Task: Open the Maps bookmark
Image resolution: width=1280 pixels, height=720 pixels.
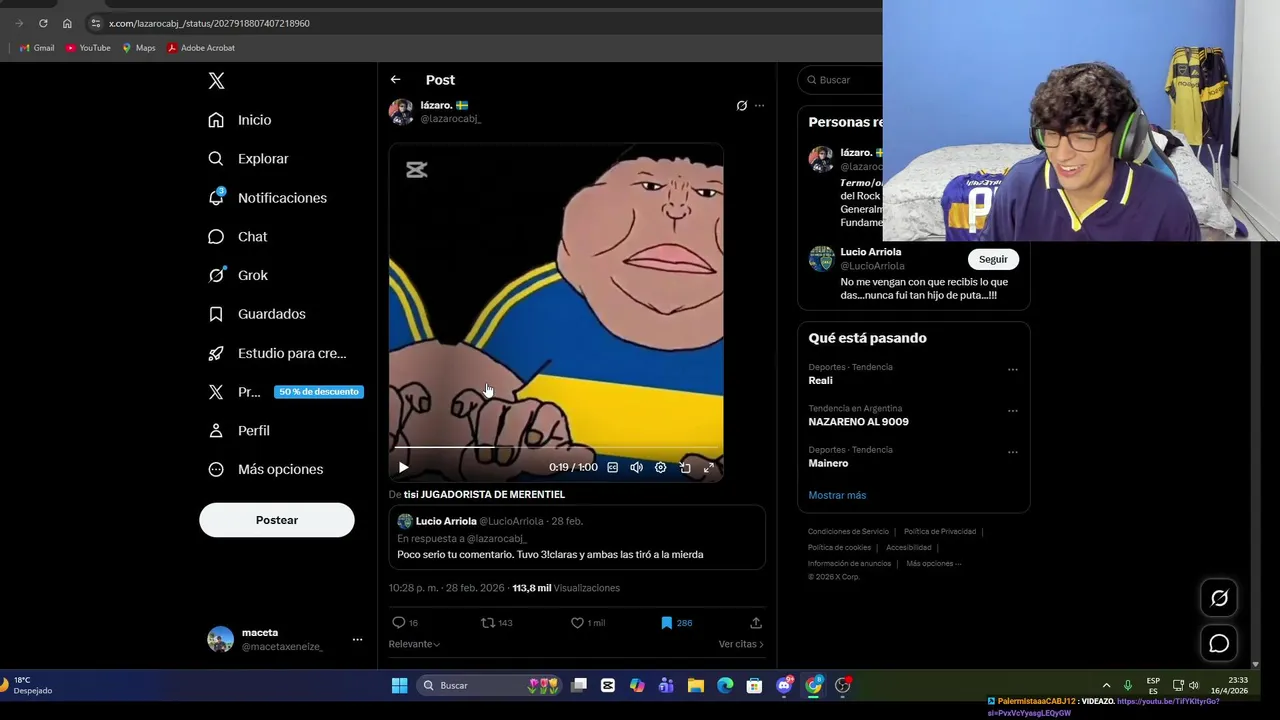Action: tap(139, 48)
